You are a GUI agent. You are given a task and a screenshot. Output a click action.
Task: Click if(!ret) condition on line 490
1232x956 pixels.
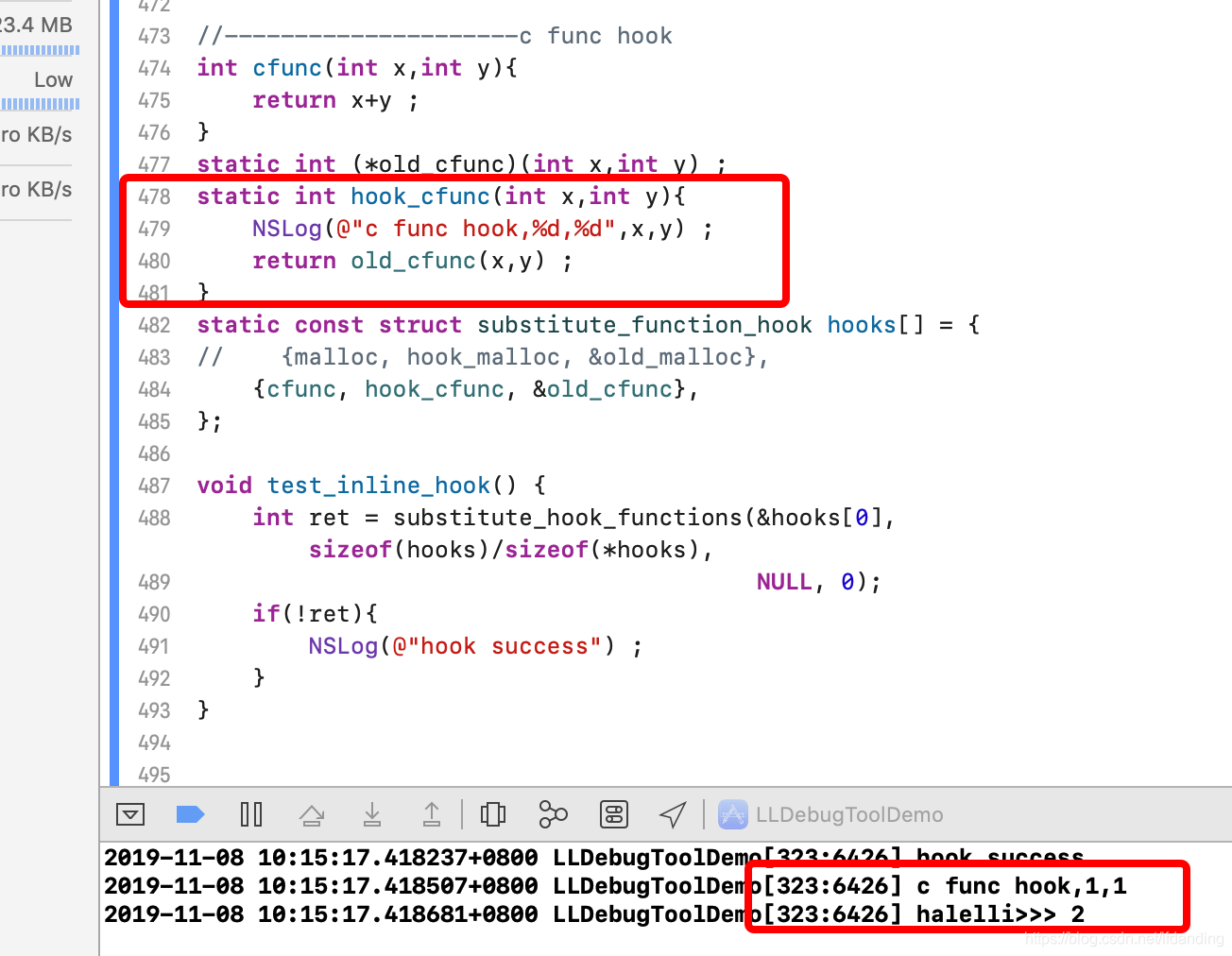click(x=316, y=614)
